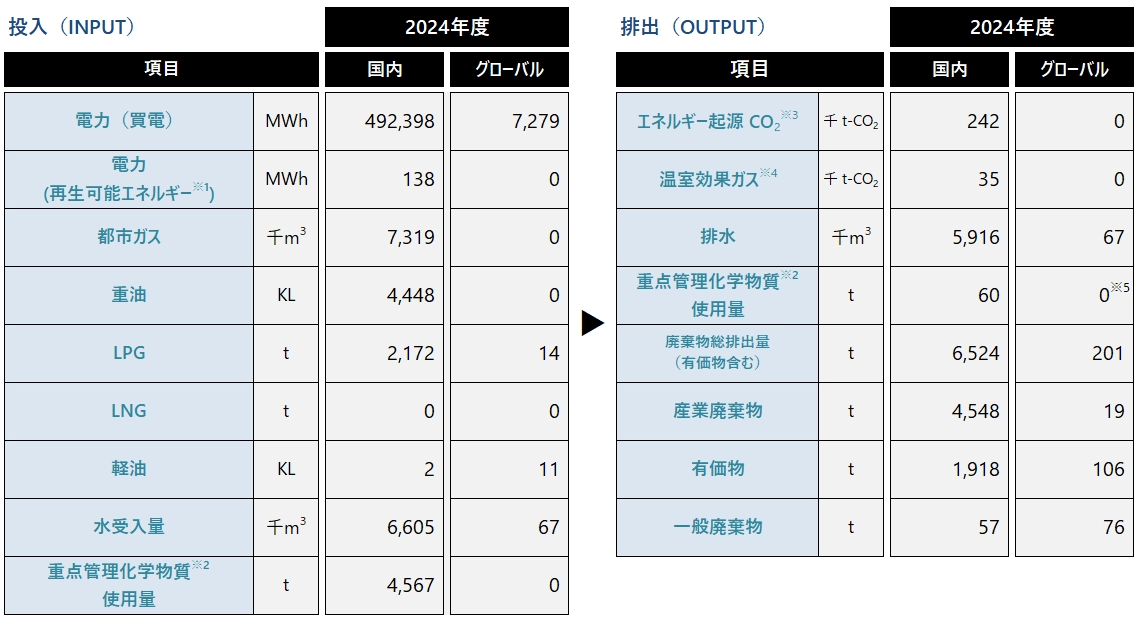Click the black arrow between the INPUT and OUTPUT tables
This screenshot has height=617, width=1136.
[593, 324]
